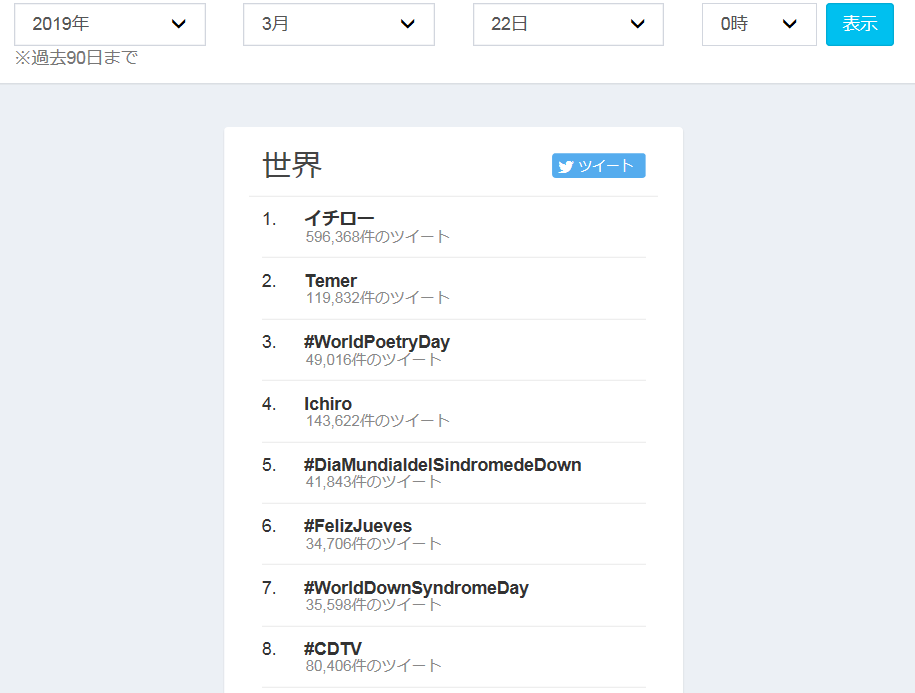
Task: Open the 3月 month dropdown
Action: coord(338,24)
